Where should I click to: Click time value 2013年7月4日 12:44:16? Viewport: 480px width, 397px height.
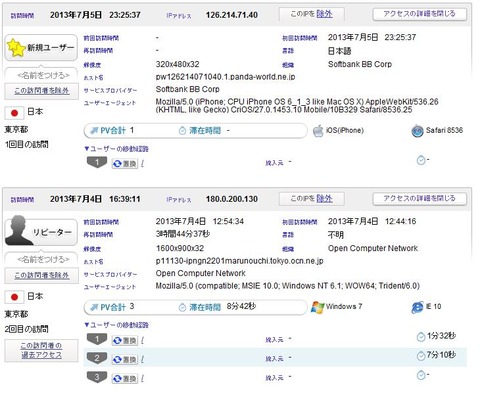pyautogui.click(x=372, y=221)
